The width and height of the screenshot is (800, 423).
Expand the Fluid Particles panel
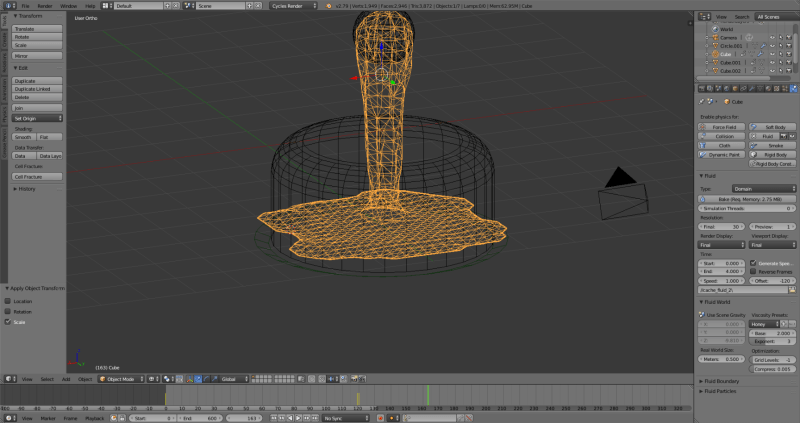720,391
